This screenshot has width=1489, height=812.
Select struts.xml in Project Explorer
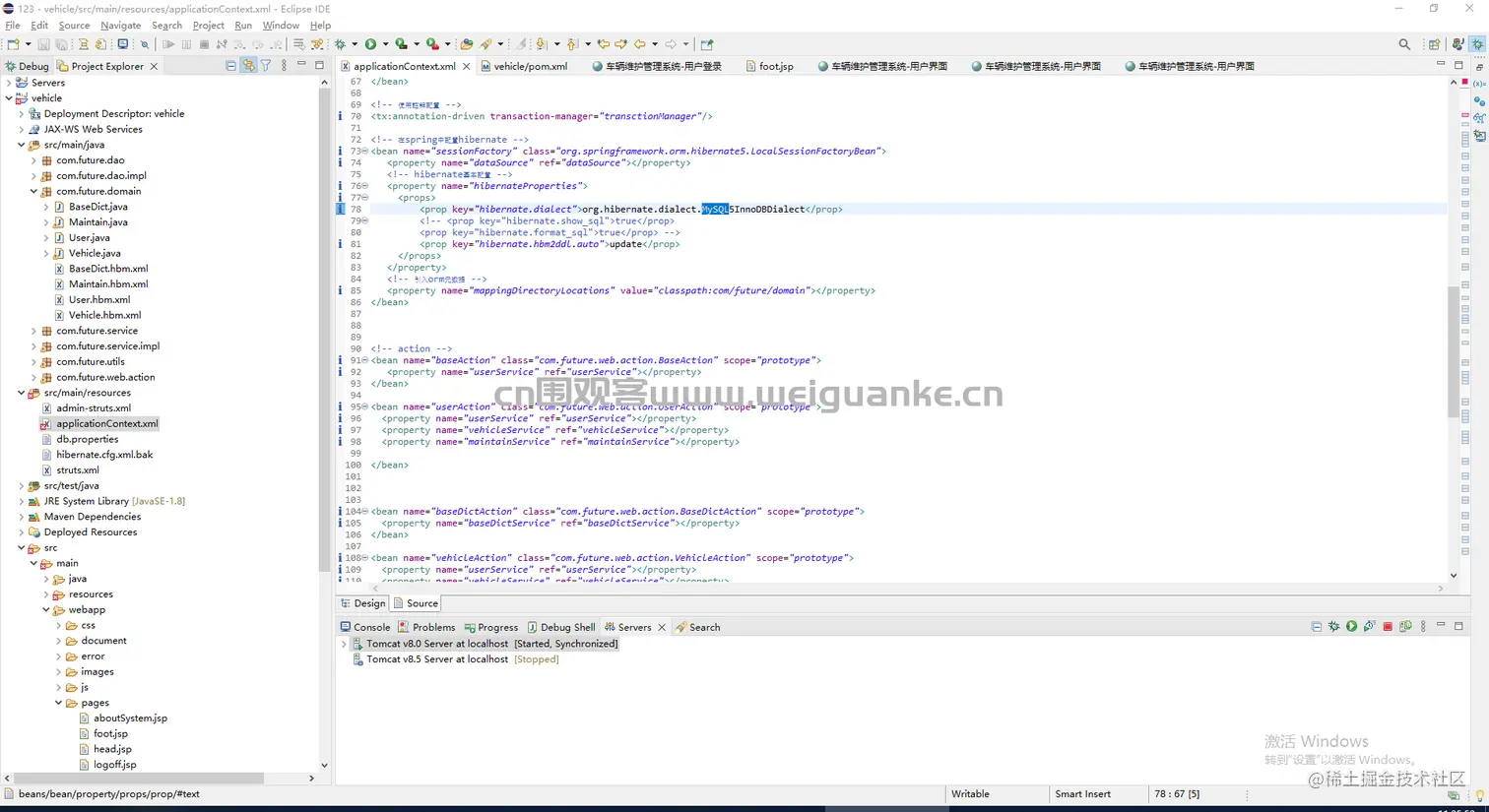(77, 470)
